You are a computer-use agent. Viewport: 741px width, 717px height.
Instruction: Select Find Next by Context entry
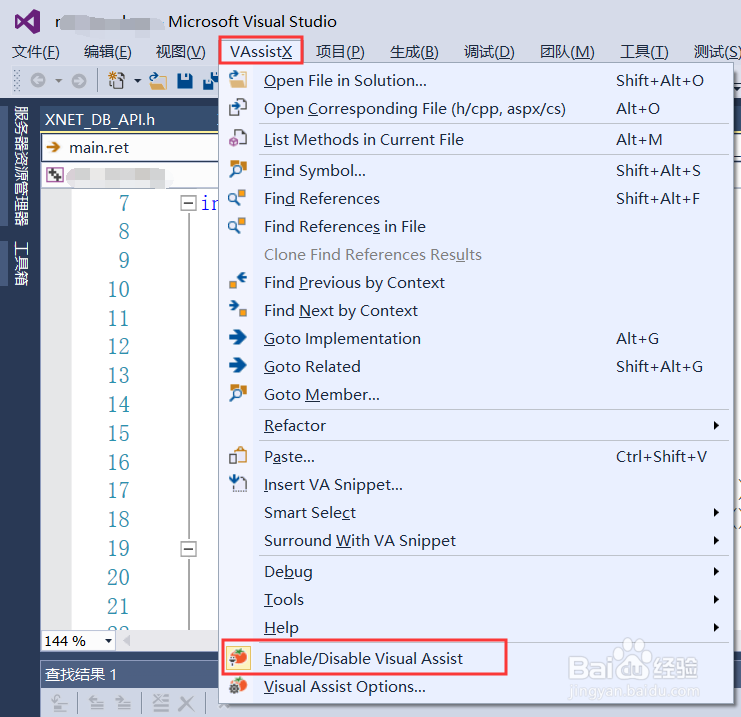pyautogui.click(x=476, y=311)
